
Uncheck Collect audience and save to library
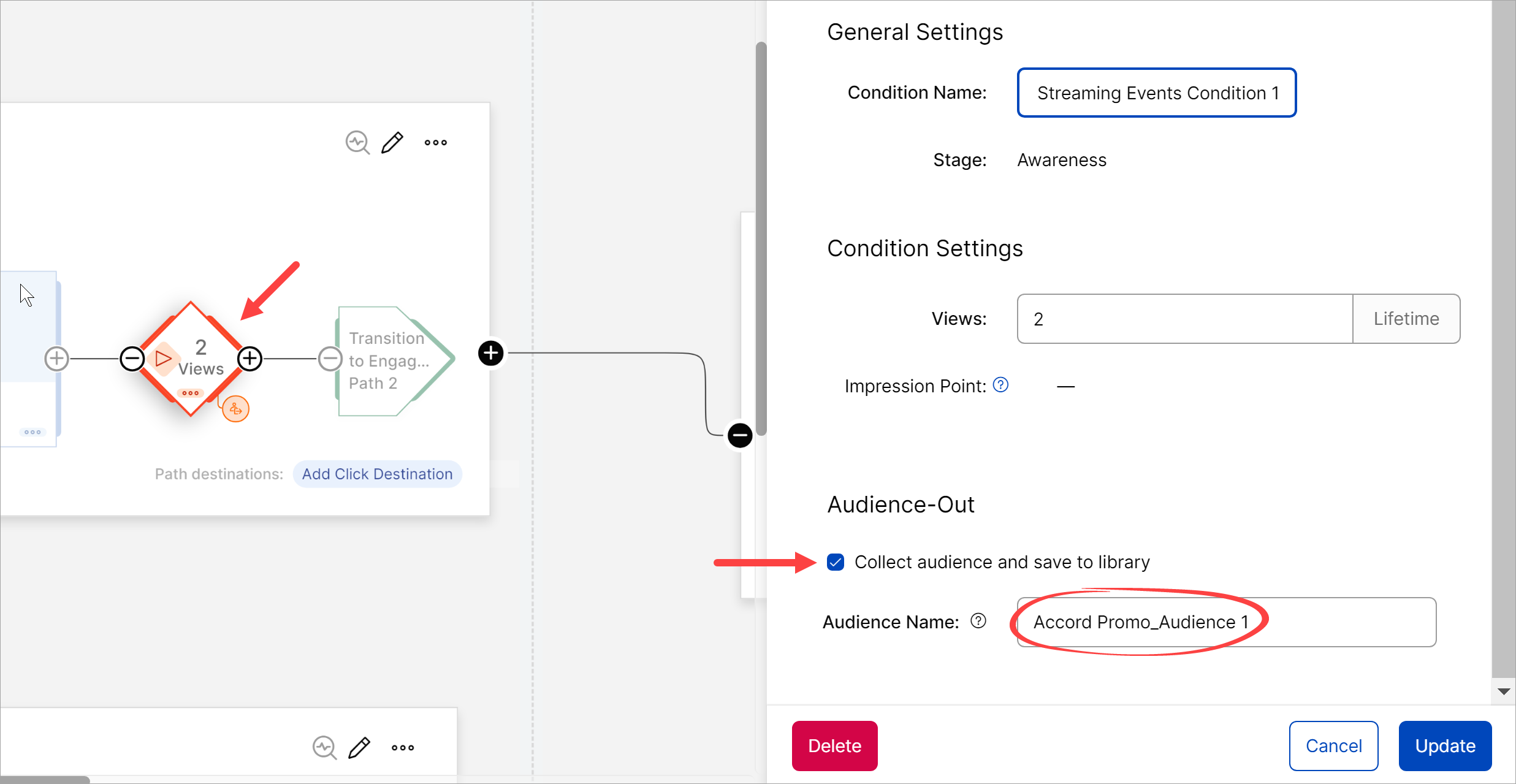pos(836,562)
